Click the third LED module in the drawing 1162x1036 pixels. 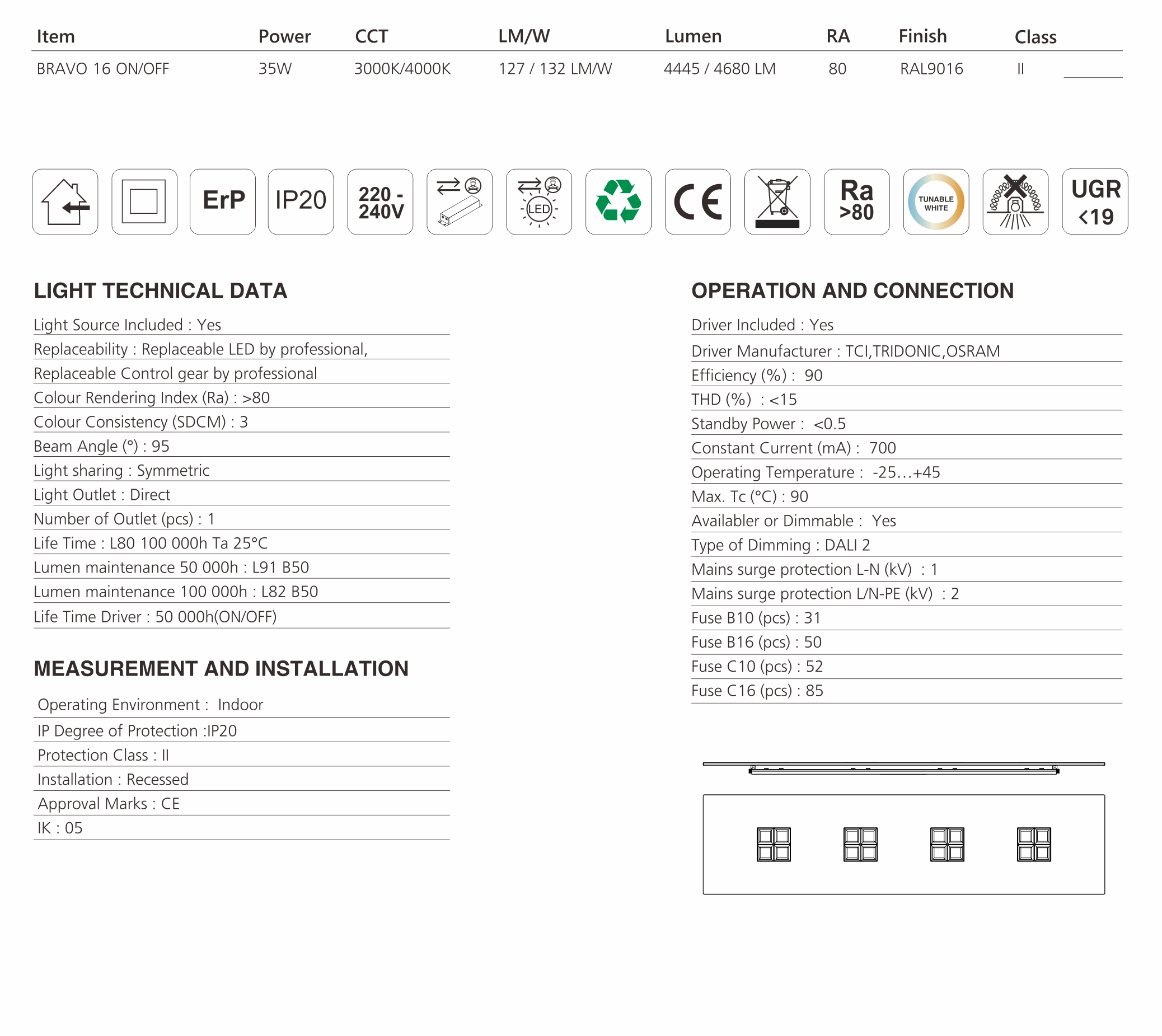point(947,844)
